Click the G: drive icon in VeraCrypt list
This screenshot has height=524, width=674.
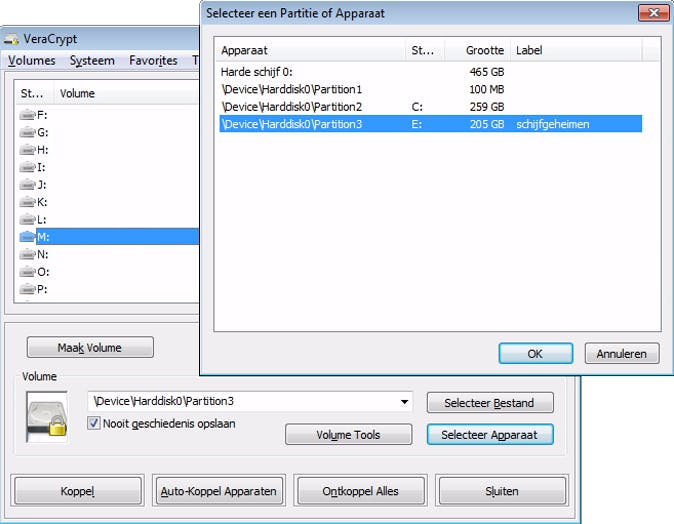pos(27,132)
